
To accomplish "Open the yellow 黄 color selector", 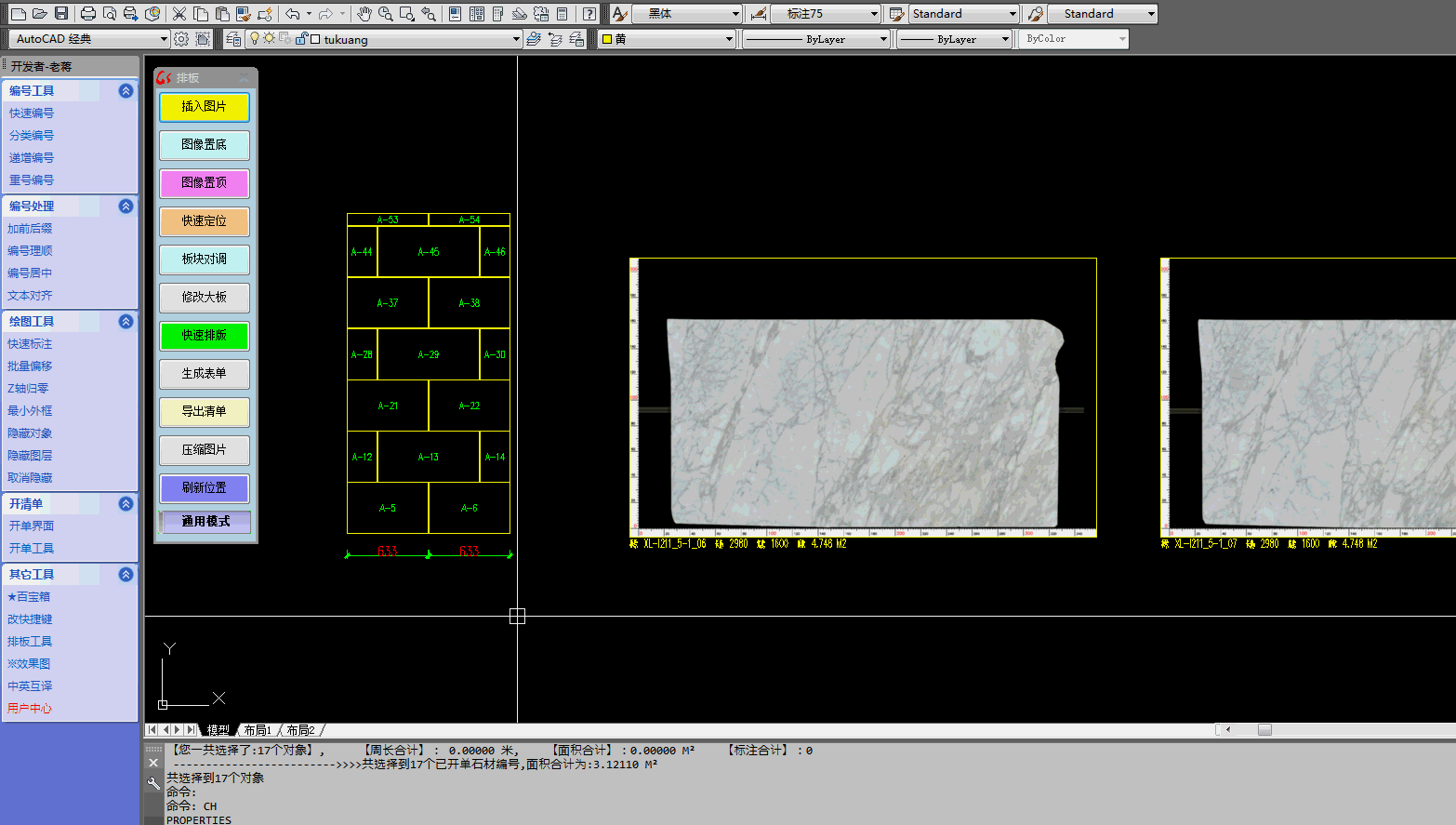I will 667,39.
